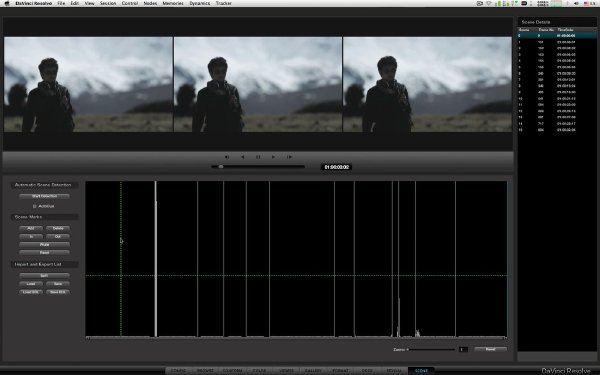Switch to the Config page tab
Image resolution: width=600 pixels, height=375 pixels.
point(178,371)
